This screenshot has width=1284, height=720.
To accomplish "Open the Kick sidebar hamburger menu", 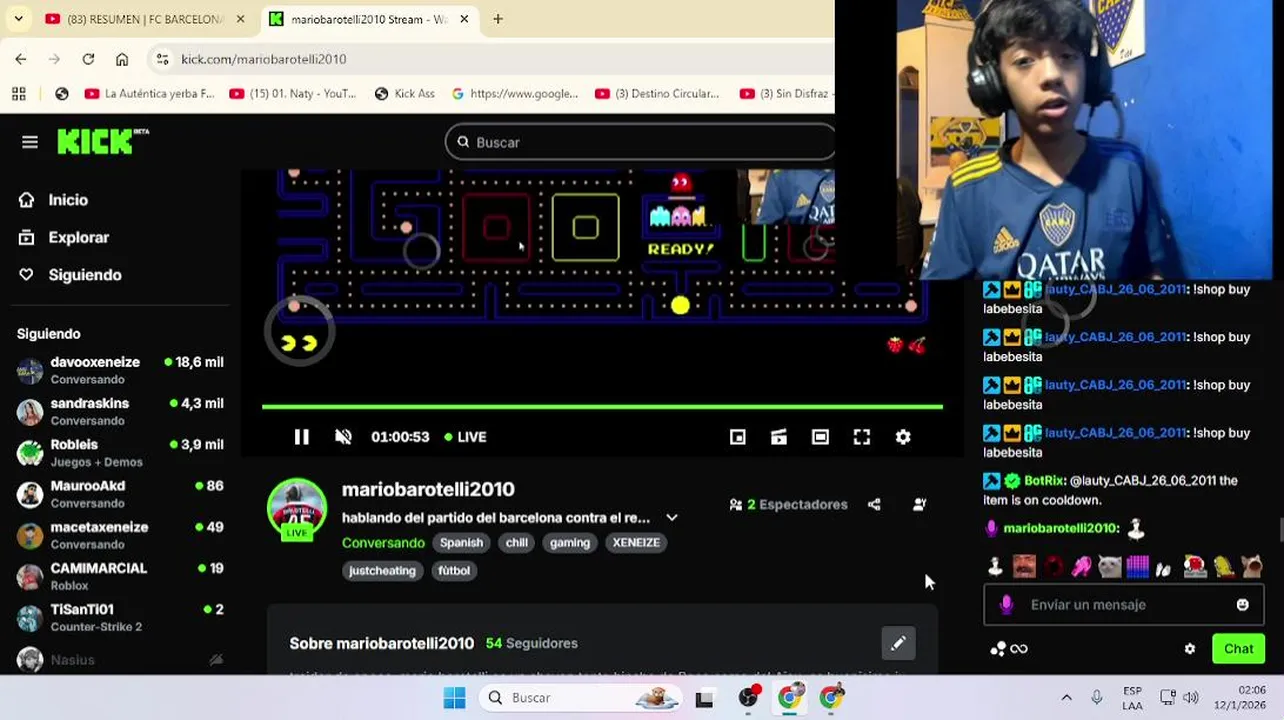I will 30,142.
